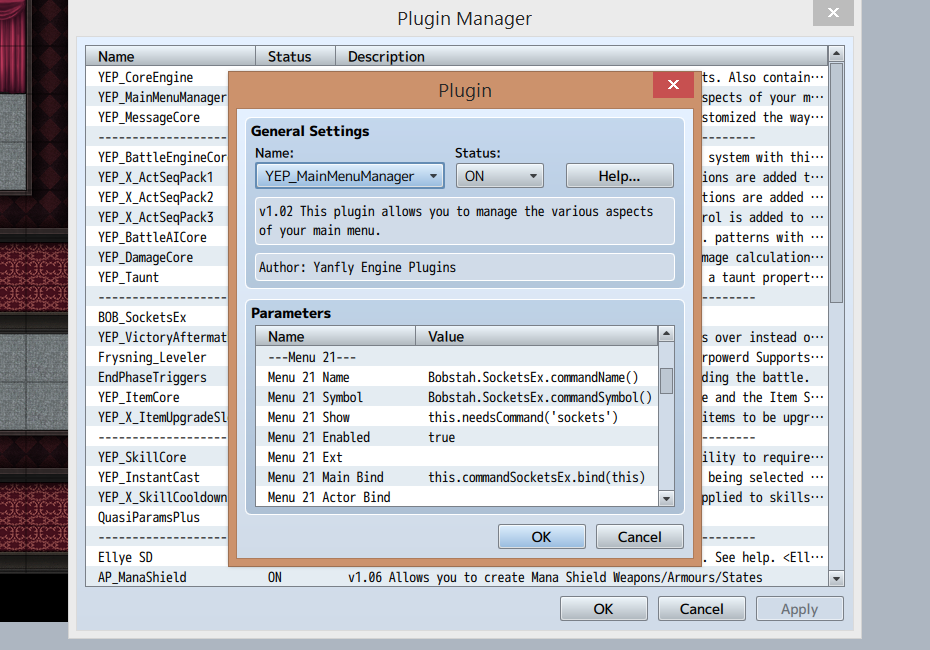
Task: Click Parameters table scroll down arrow
Action: (666, 498)
